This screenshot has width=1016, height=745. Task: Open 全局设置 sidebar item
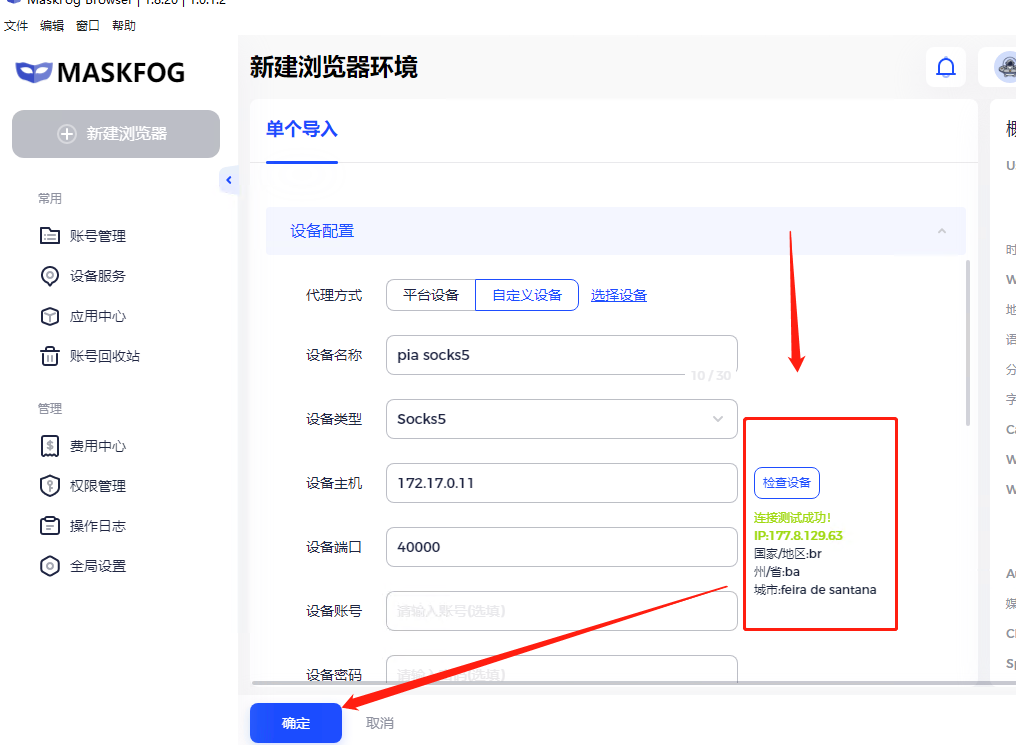(98, 566)
